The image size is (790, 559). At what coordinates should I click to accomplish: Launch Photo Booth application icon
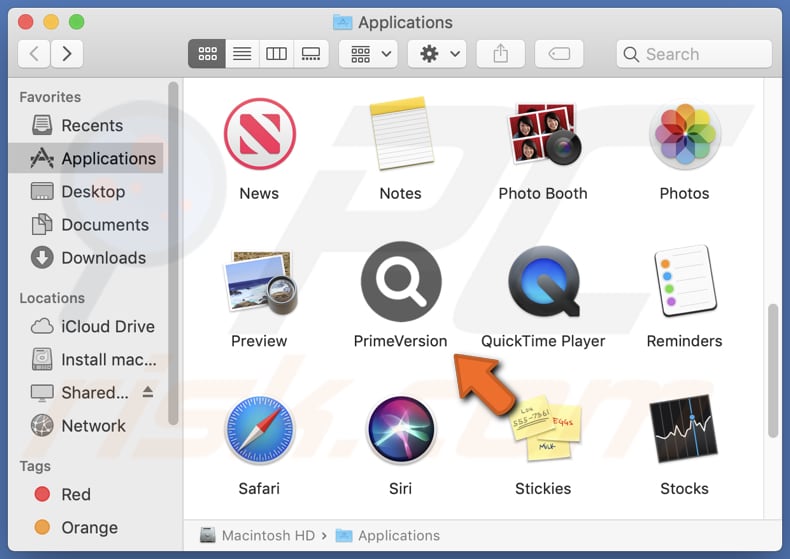point(543,134)
